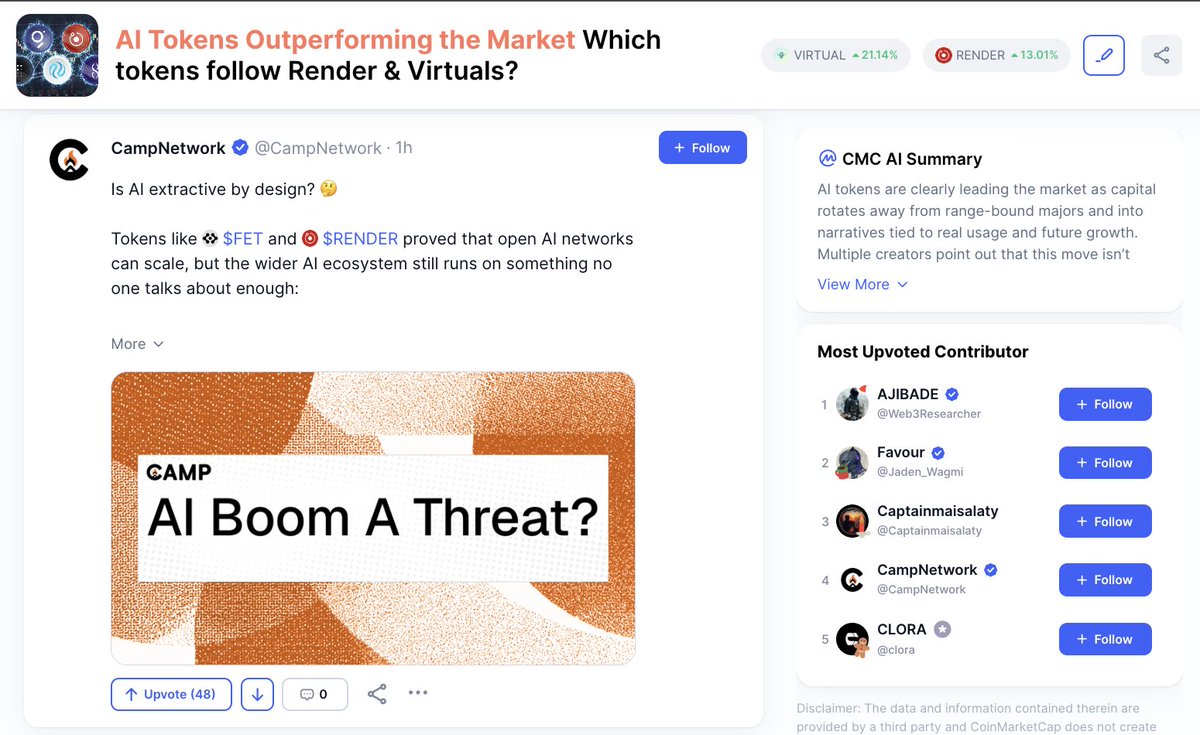Follow CampNetwork from the post header
1200x735 pixels.
[703, 147]
